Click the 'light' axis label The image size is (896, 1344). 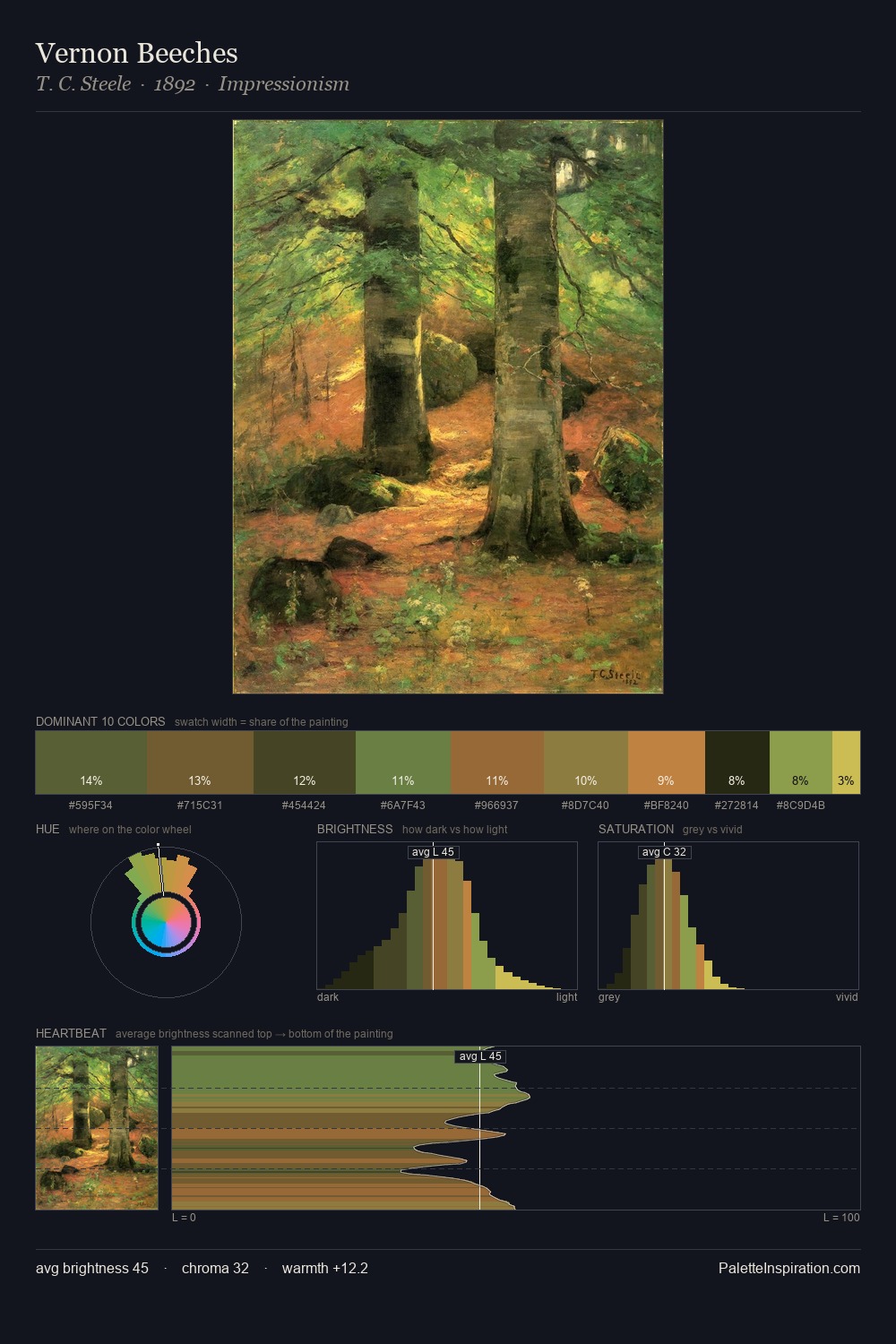pyautogui.click(x=567, y=997)
